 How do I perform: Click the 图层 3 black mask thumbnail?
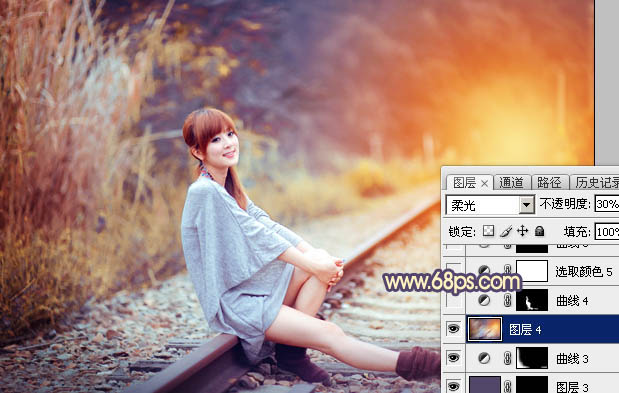532,385
